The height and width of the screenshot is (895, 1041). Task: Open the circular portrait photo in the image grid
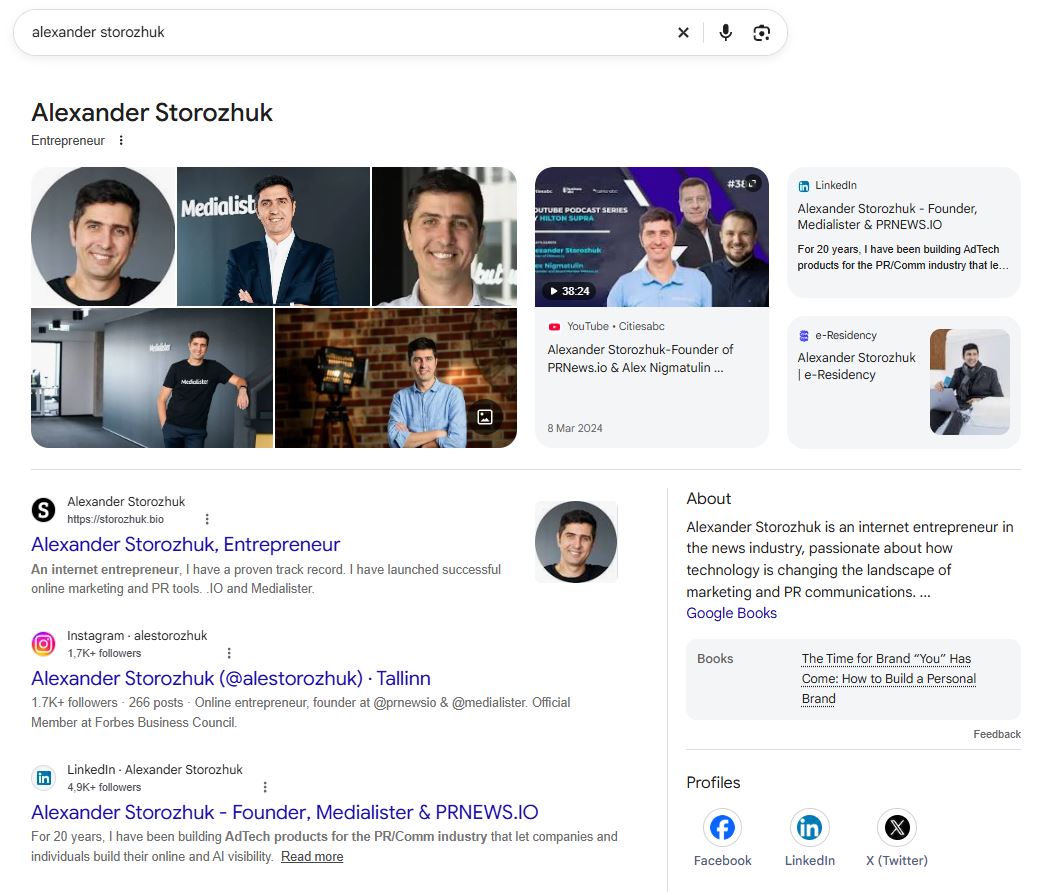[103, 236]
